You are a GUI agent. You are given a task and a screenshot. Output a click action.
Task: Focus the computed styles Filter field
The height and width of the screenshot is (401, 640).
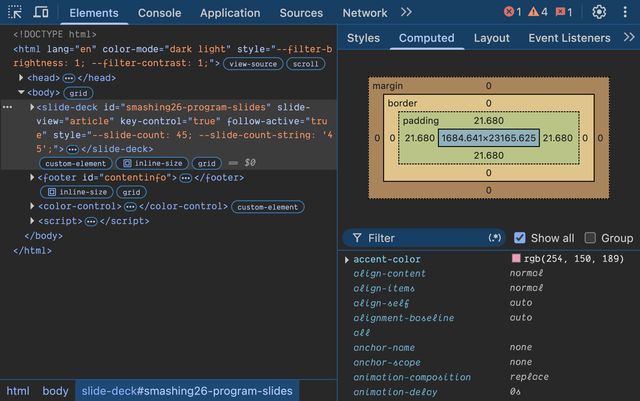[424, 238]
